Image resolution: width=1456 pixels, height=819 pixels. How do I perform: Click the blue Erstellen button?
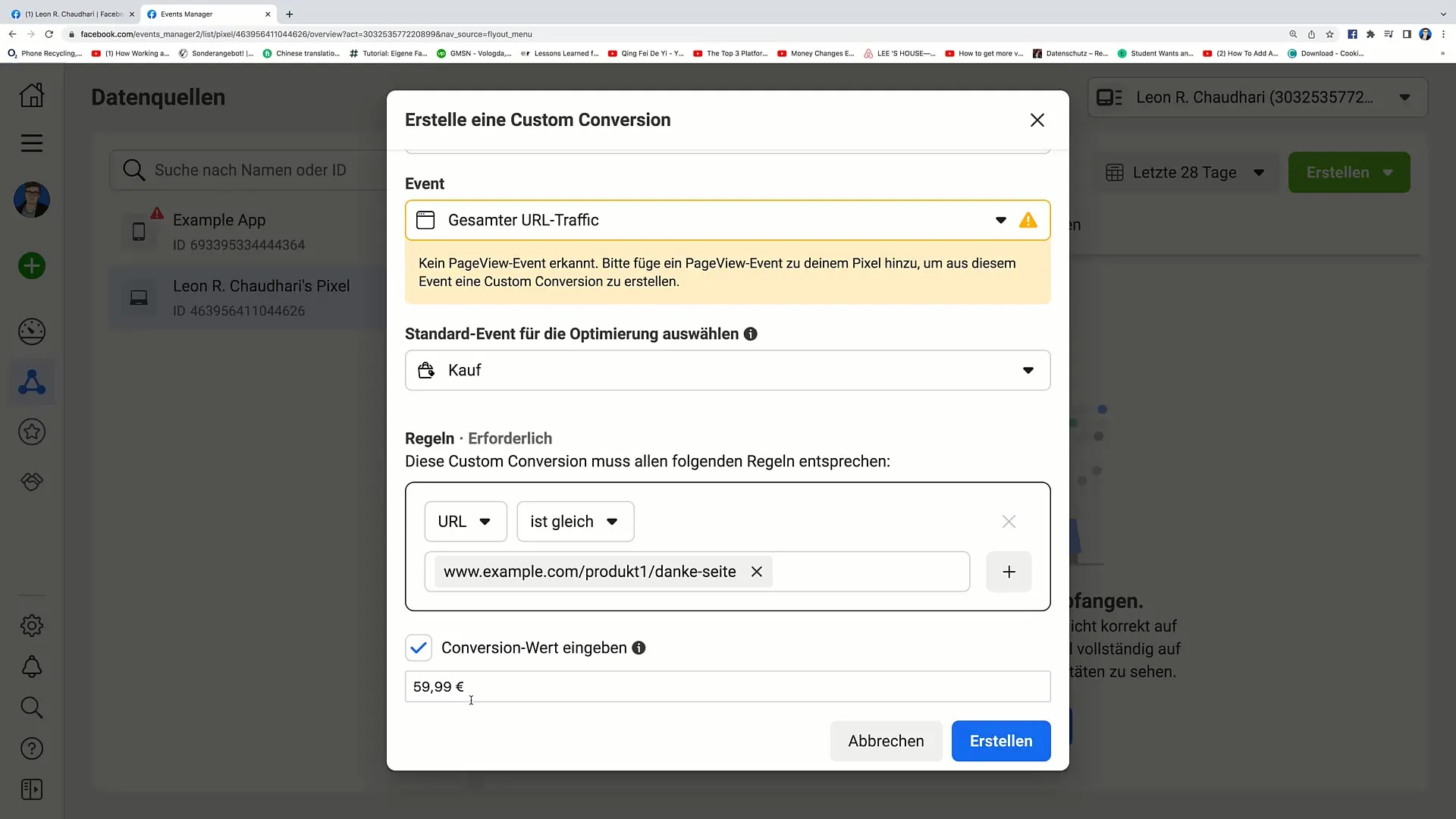coord(1001,742)
